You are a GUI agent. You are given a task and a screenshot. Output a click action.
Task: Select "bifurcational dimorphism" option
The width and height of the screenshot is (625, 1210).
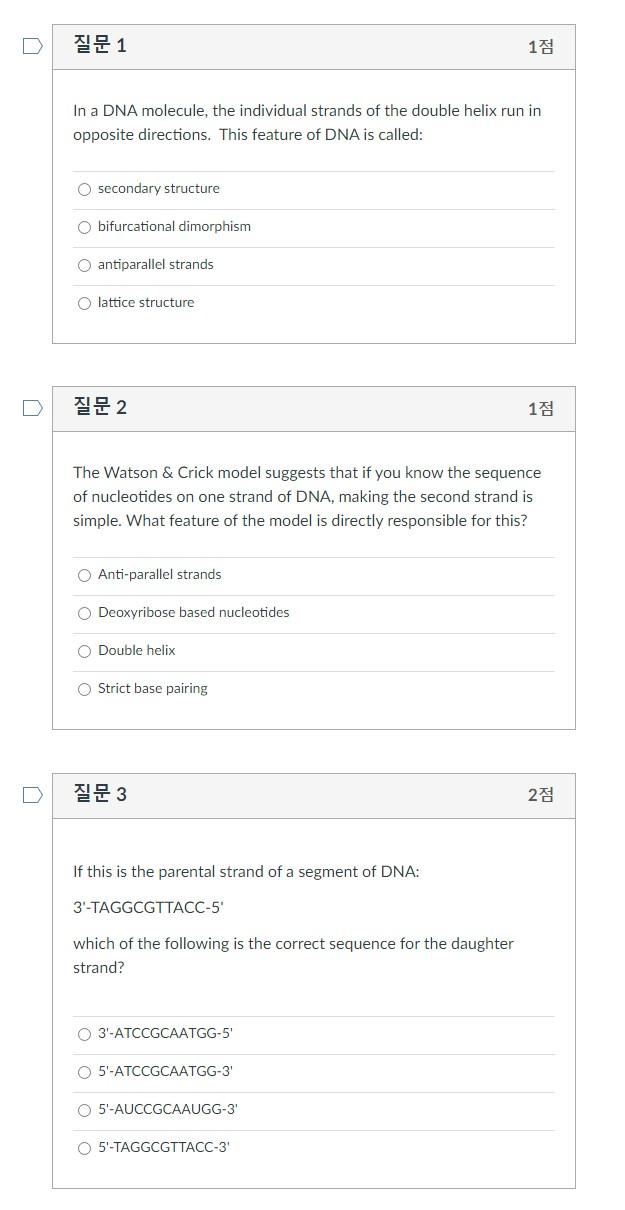coord(85,227)
